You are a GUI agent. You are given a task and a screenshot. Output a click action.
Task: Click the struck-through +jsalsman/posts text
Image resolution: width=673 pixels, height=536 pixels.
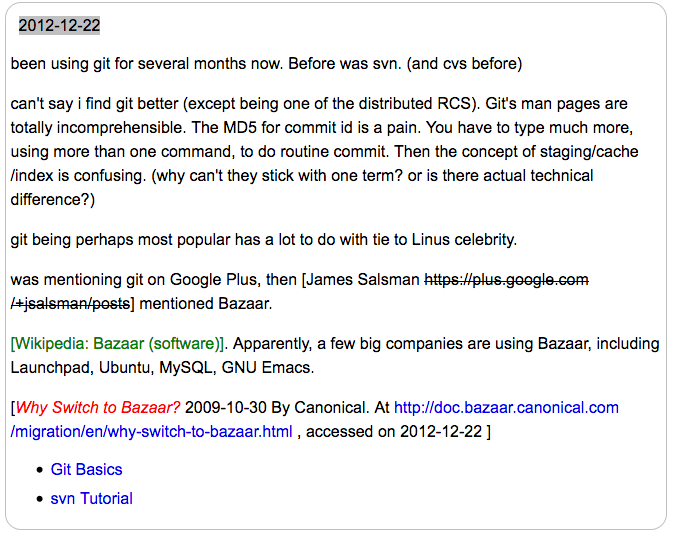pos(70,304)
